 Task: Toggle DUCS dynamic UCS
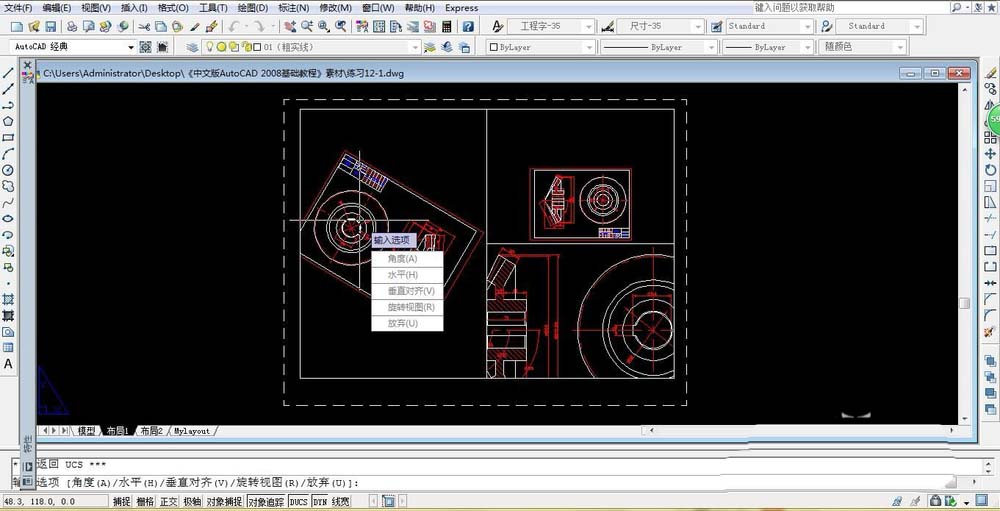(298, 501)
